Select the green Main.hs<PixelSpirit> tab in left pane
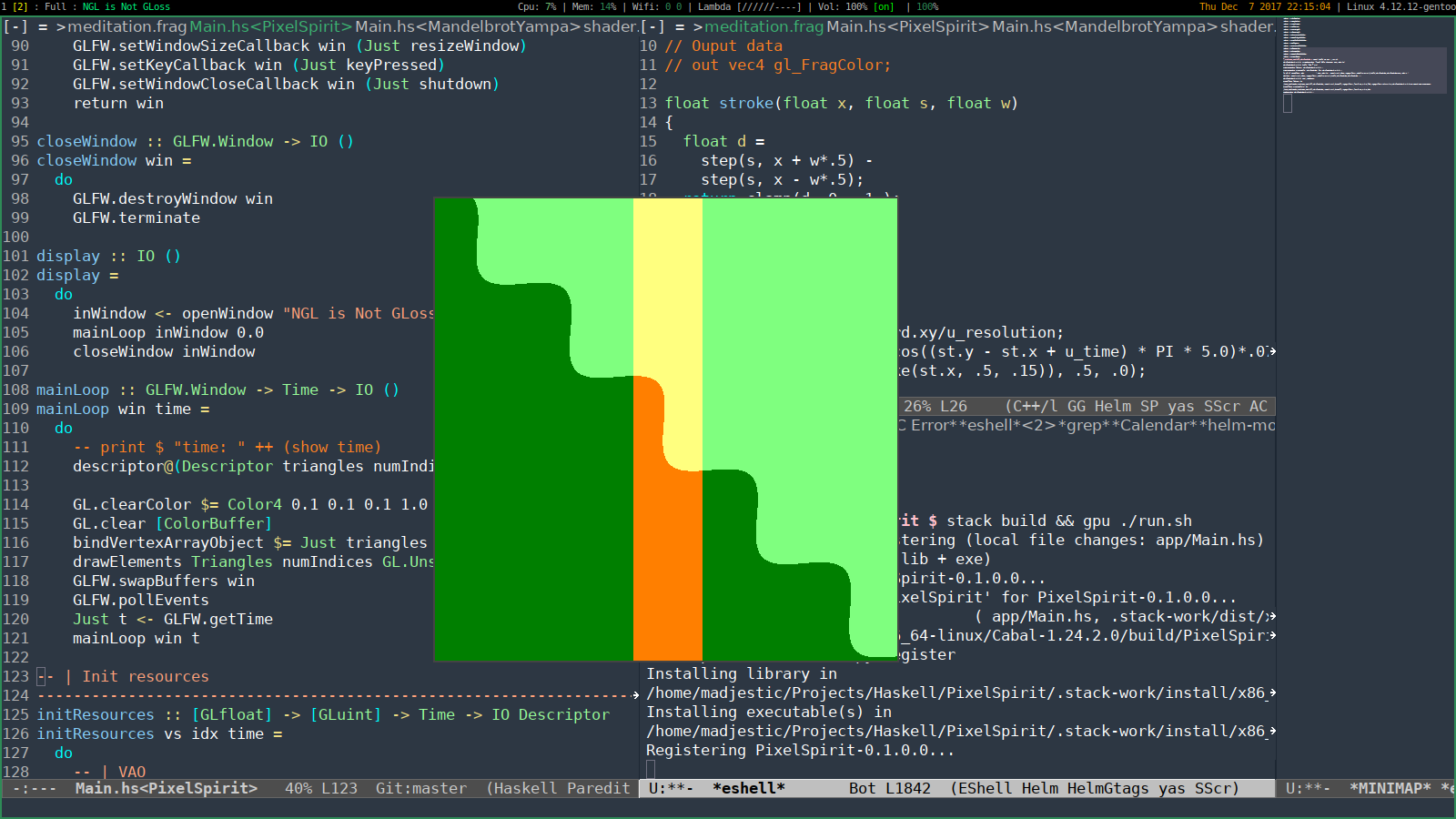The image size is (1456, 819). [270, 26]
